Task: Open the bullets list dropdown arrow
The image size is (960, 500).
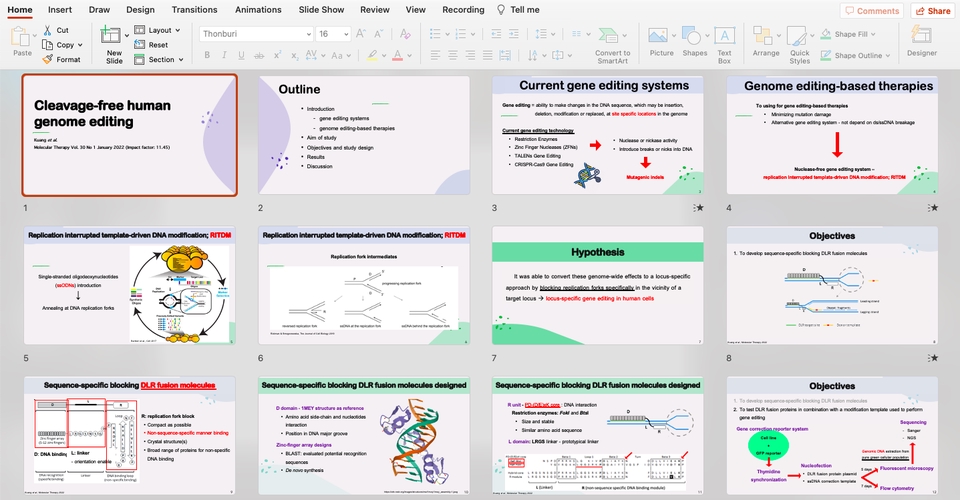Action: (x=447, y=34)
